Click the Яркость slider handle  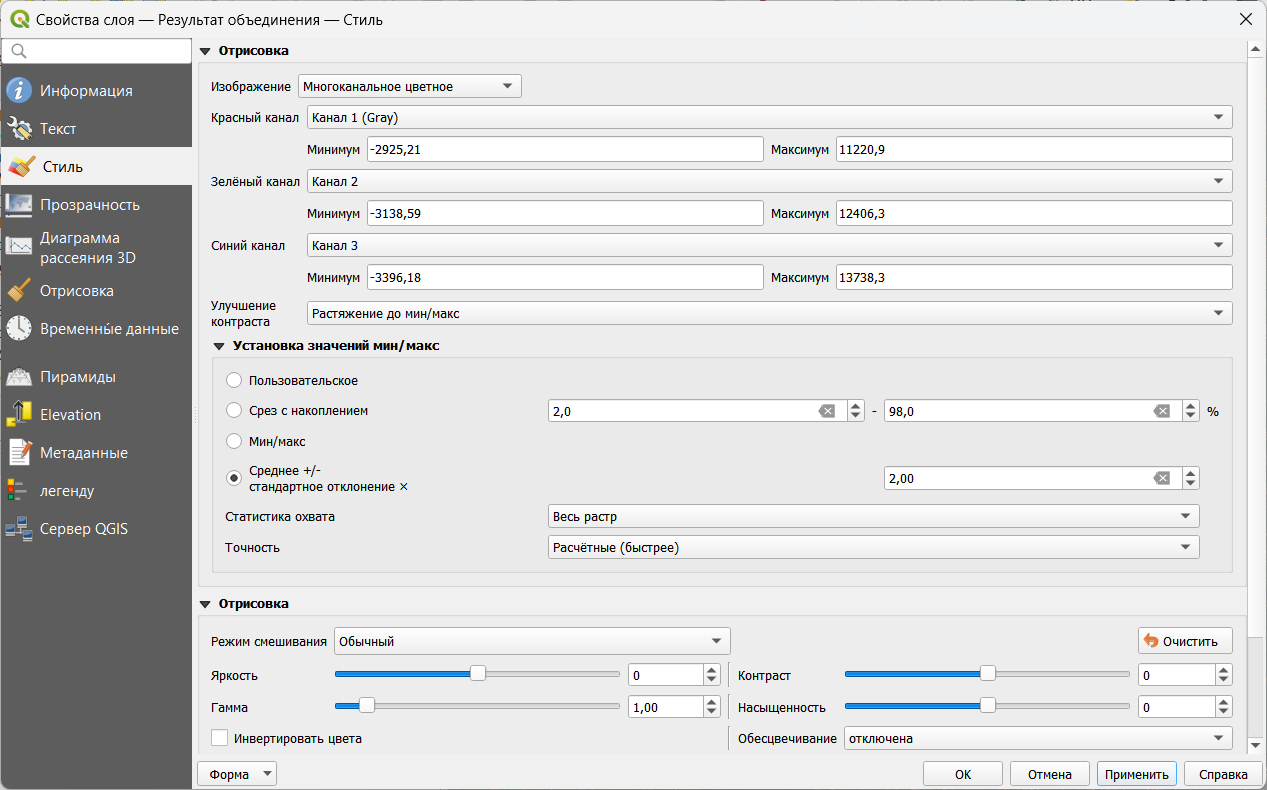click(x=478, y=674)
